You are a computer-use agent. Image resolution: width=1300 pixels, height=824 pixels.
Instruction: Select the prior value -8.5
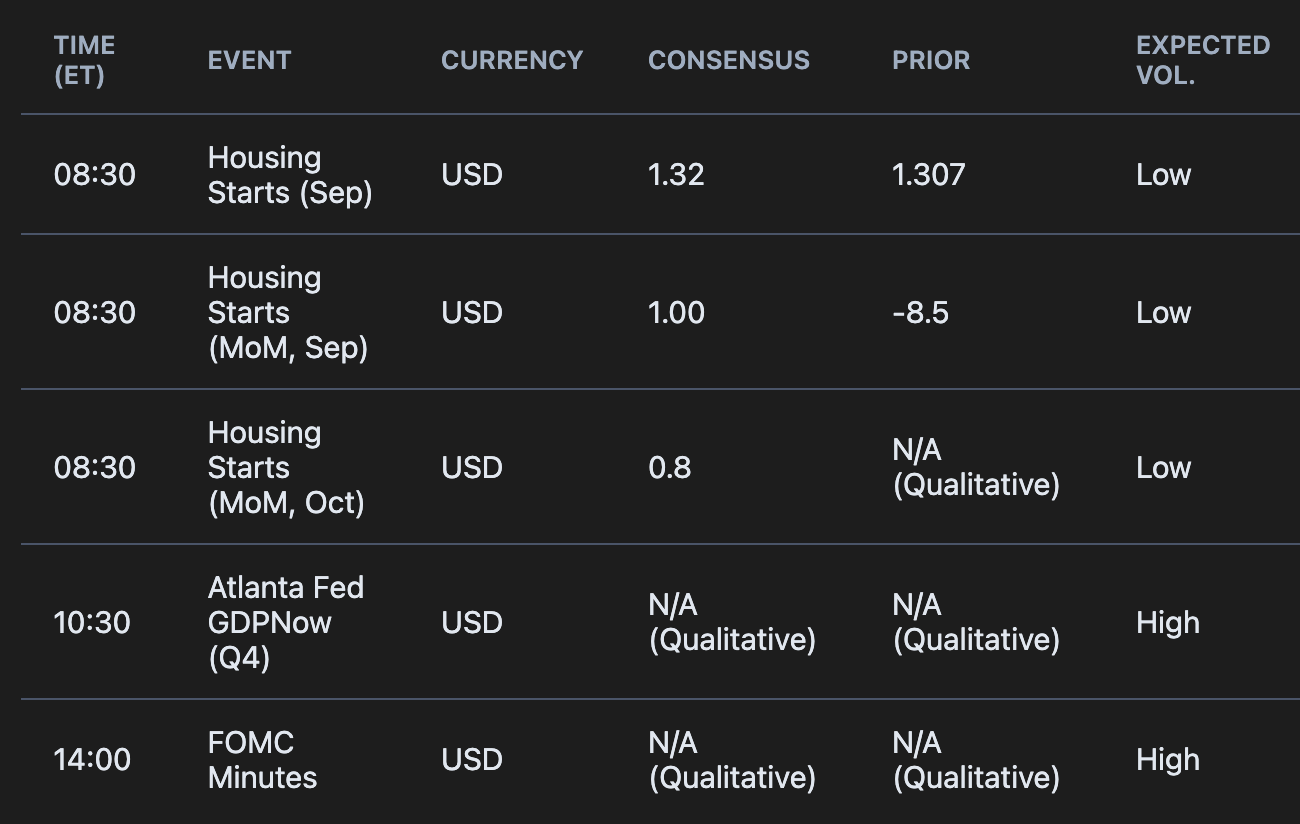click(920, 312)
